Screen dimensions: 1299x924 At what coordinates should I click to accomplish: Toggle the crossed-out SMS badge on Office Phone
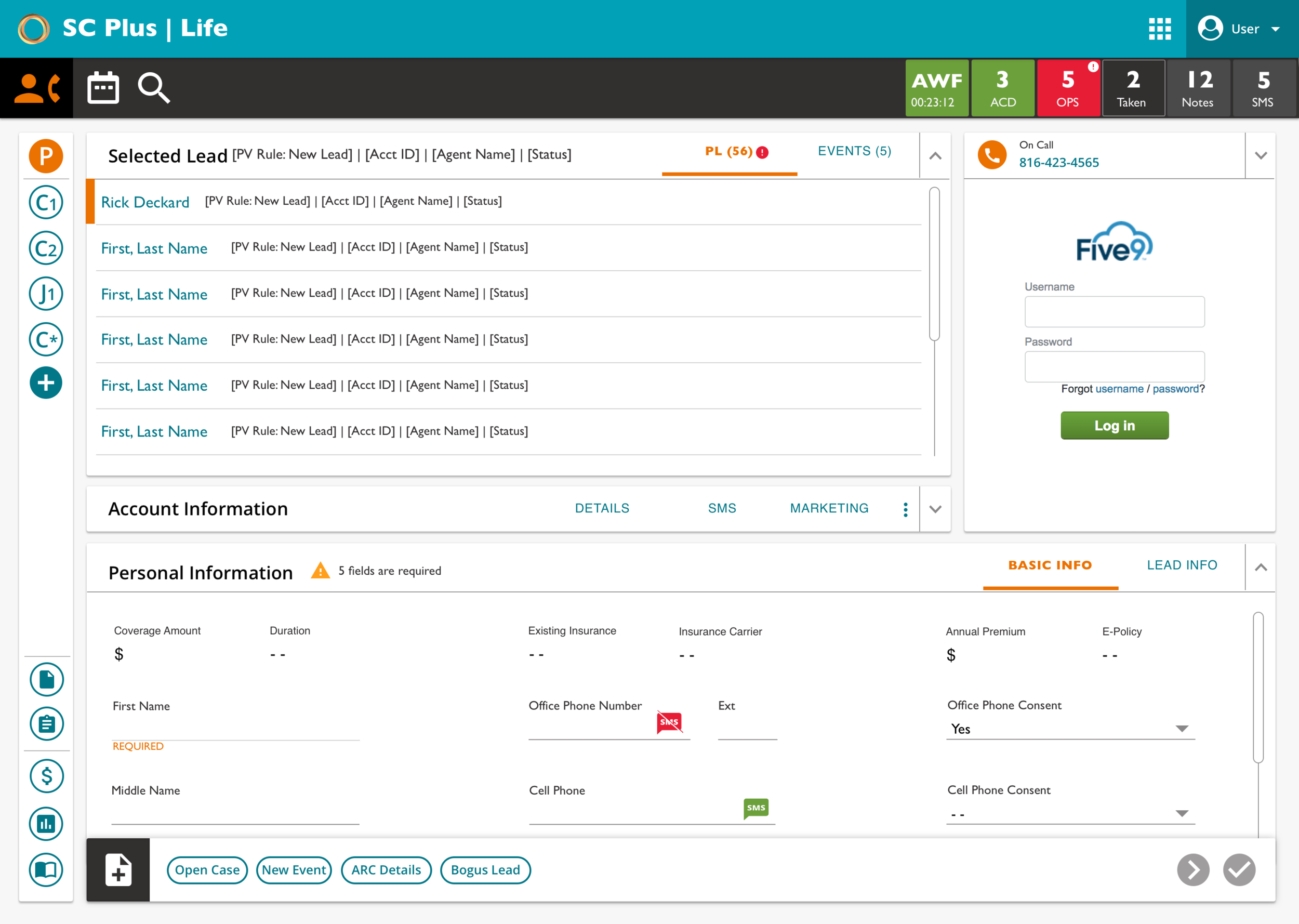[669, 722]
